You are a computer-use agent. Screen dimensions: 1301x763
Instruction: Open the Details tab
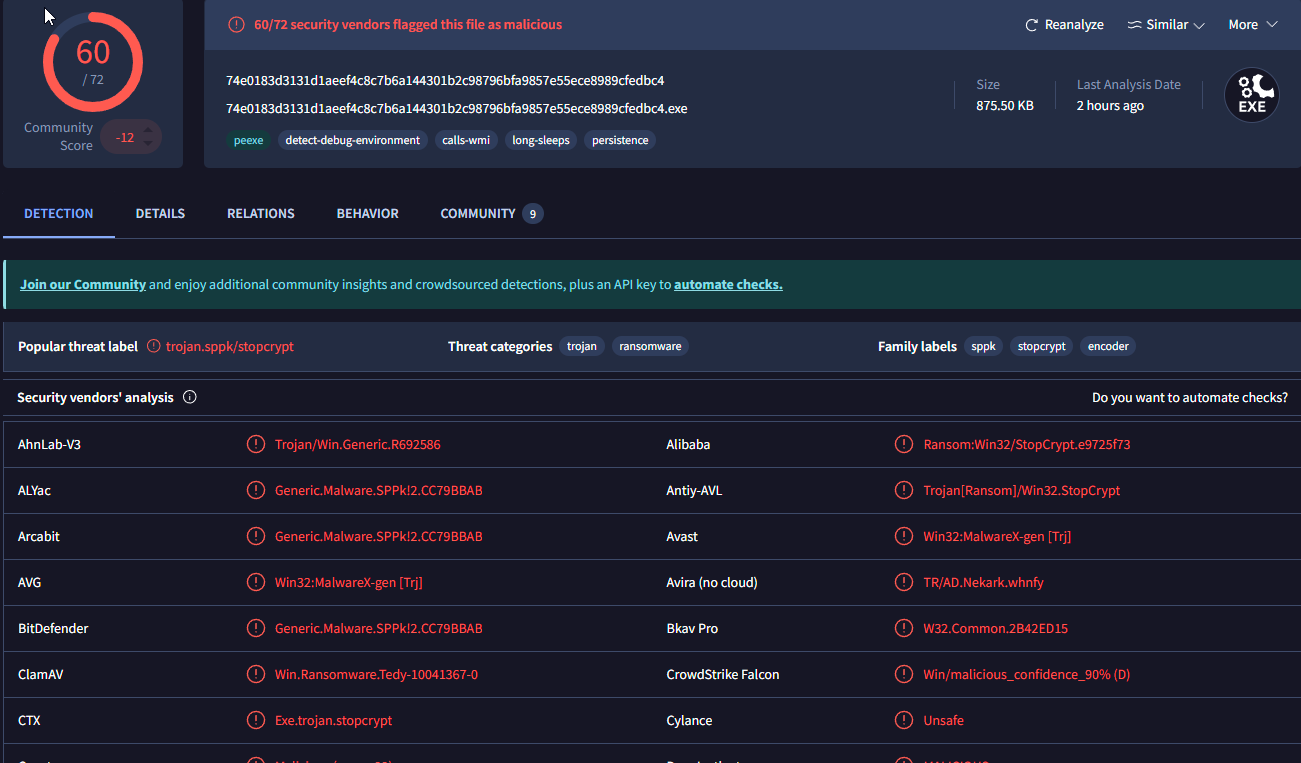[x=160, y=213]
